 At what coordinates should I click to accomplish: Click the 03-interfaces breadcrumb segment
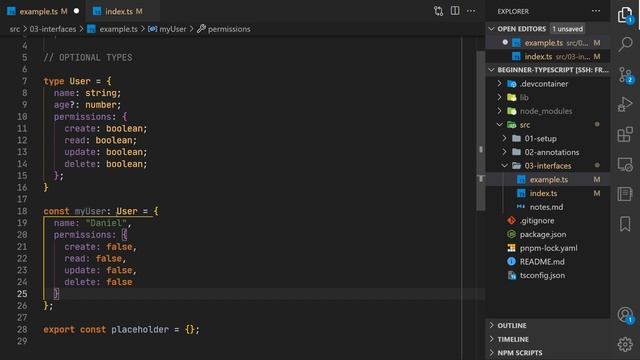(53, 29)
